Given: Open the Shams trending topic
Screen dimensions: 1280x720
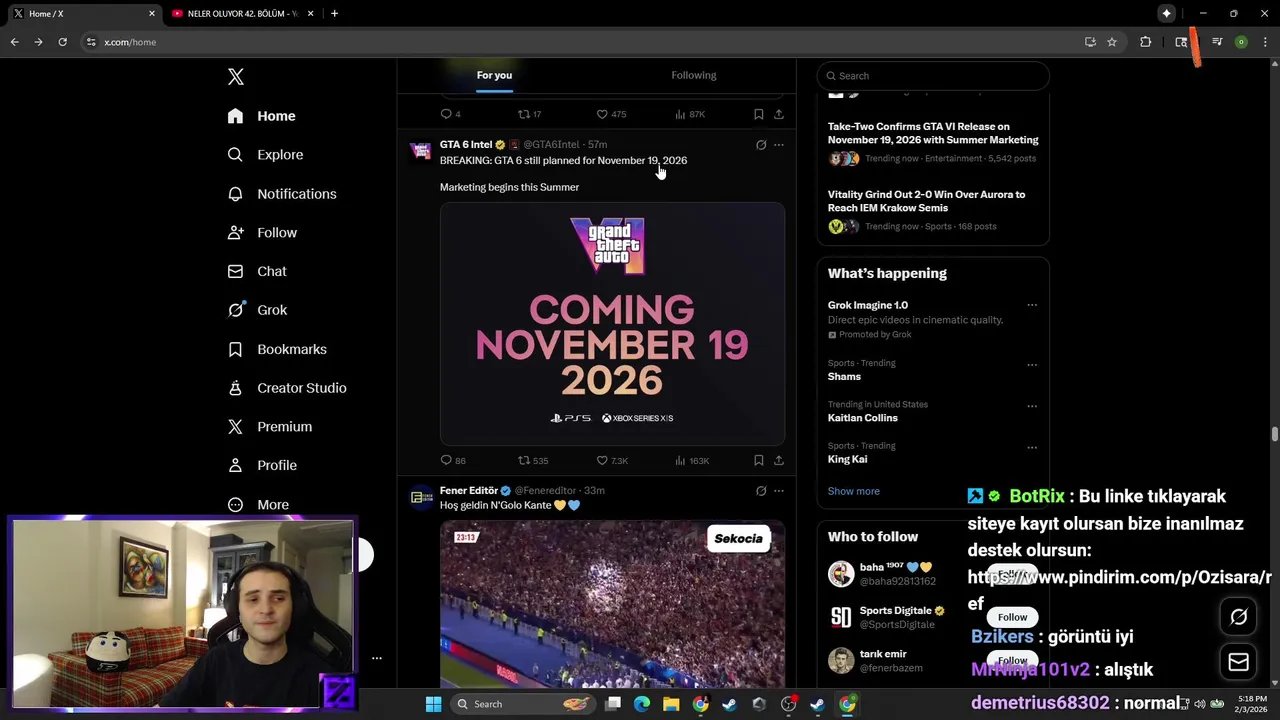Looking at the screenshot, I should click(x=844, y=377).
